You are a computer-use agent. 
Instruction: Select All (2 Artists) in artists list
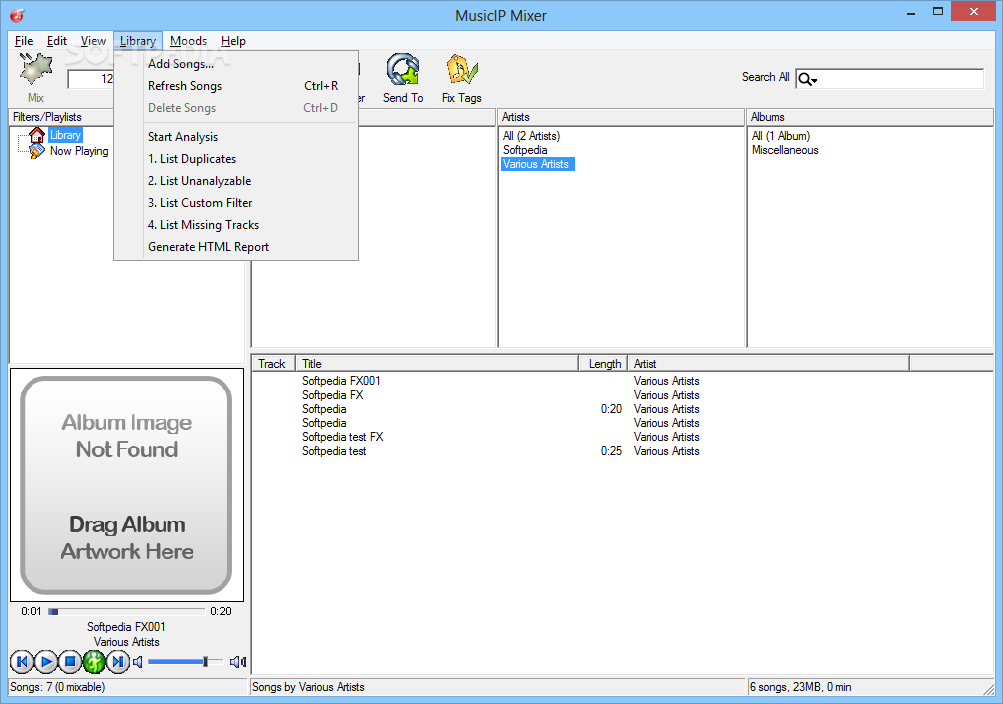click(x=531, y=136)
